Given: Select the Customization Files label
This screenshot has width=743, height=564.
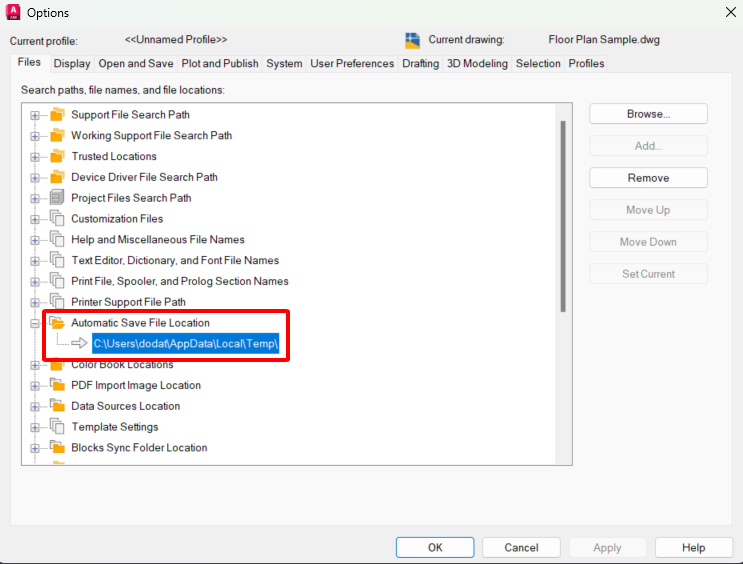Looking at the screenshot, I should pos(117,218).
